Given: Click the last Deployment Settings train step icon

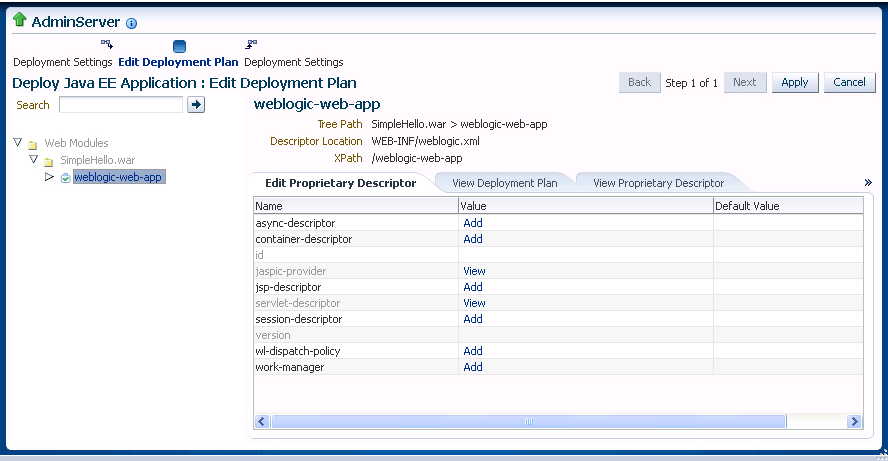Looking at the screenshot, I should click(251, 44).
